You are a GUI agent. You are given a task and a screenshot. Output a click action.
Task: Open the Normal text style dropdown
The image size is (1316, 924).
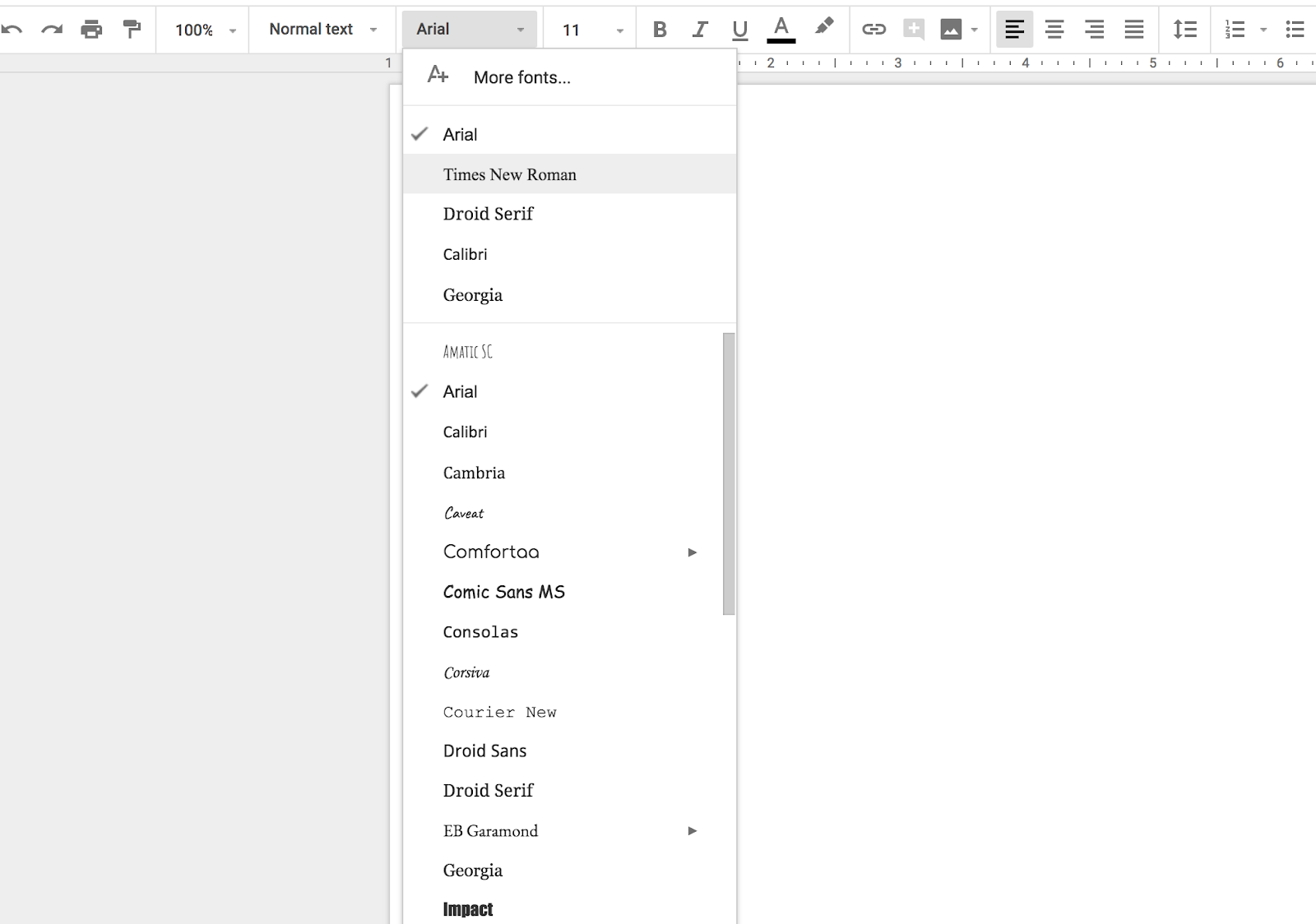[322, 30]
